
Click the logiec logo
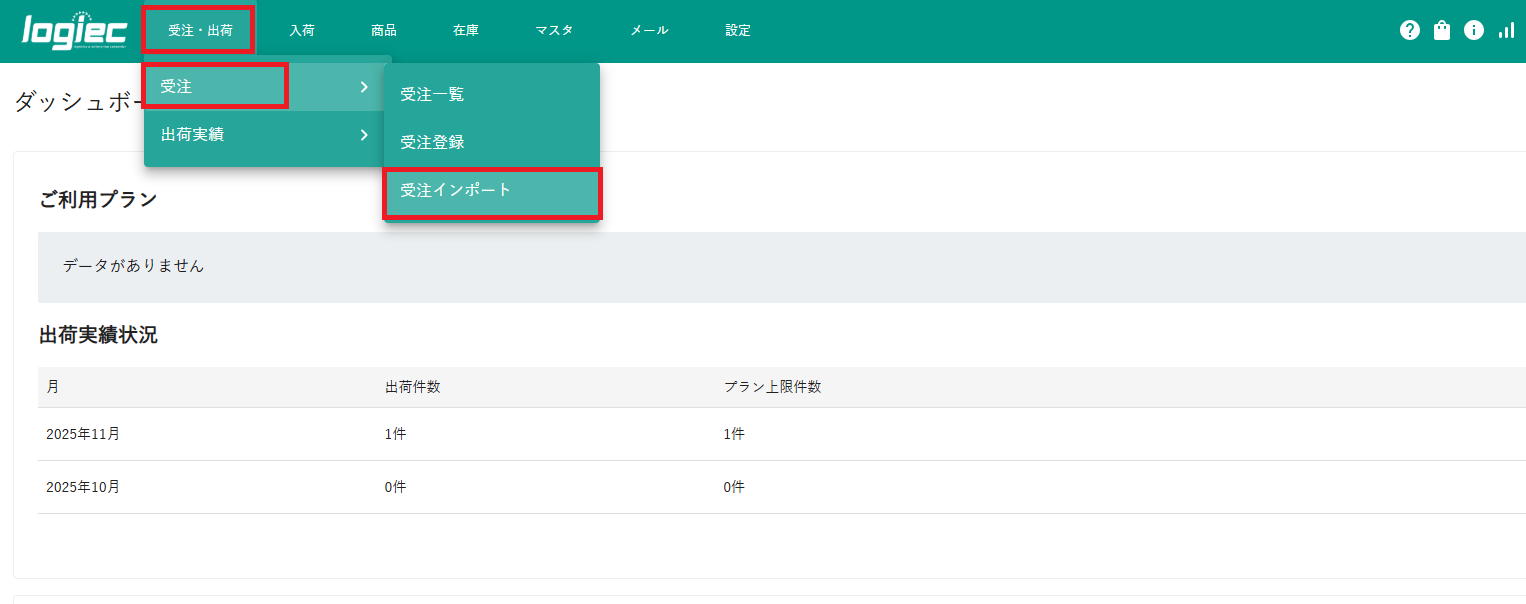coord(74,30)
